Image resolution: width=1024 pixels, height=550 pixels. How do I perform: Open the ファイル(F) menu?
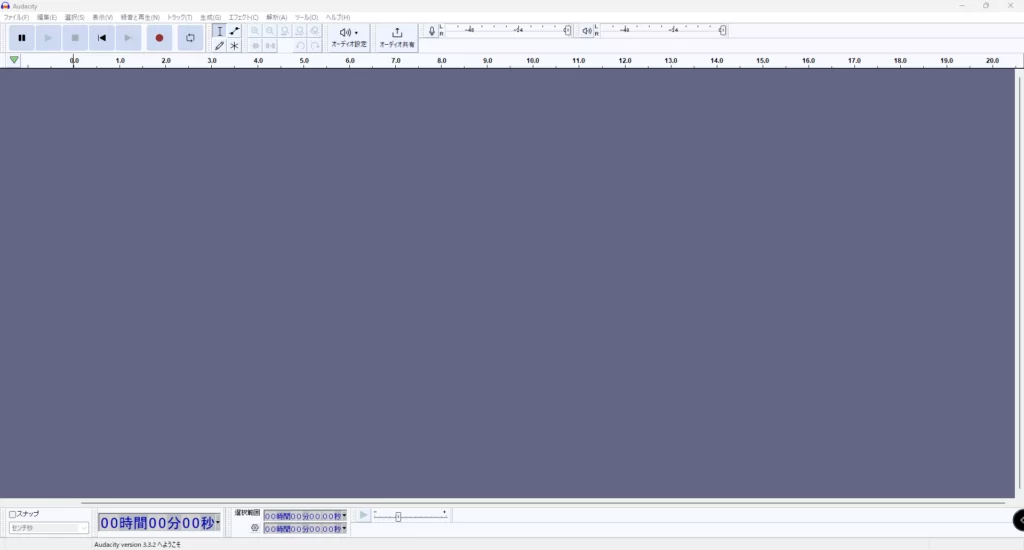click(16, 17)
